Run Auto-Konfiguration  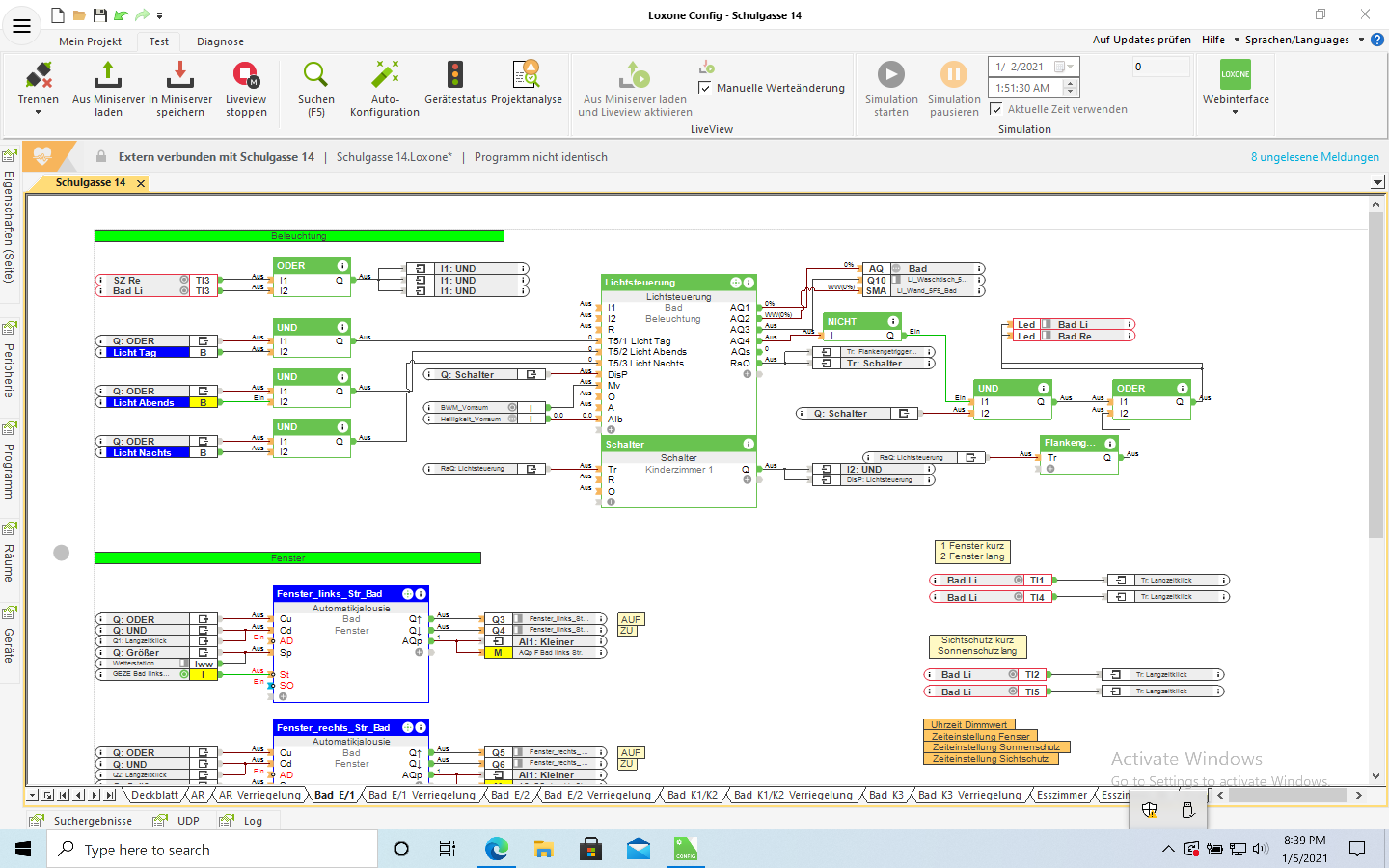click(x=384, y=75)
